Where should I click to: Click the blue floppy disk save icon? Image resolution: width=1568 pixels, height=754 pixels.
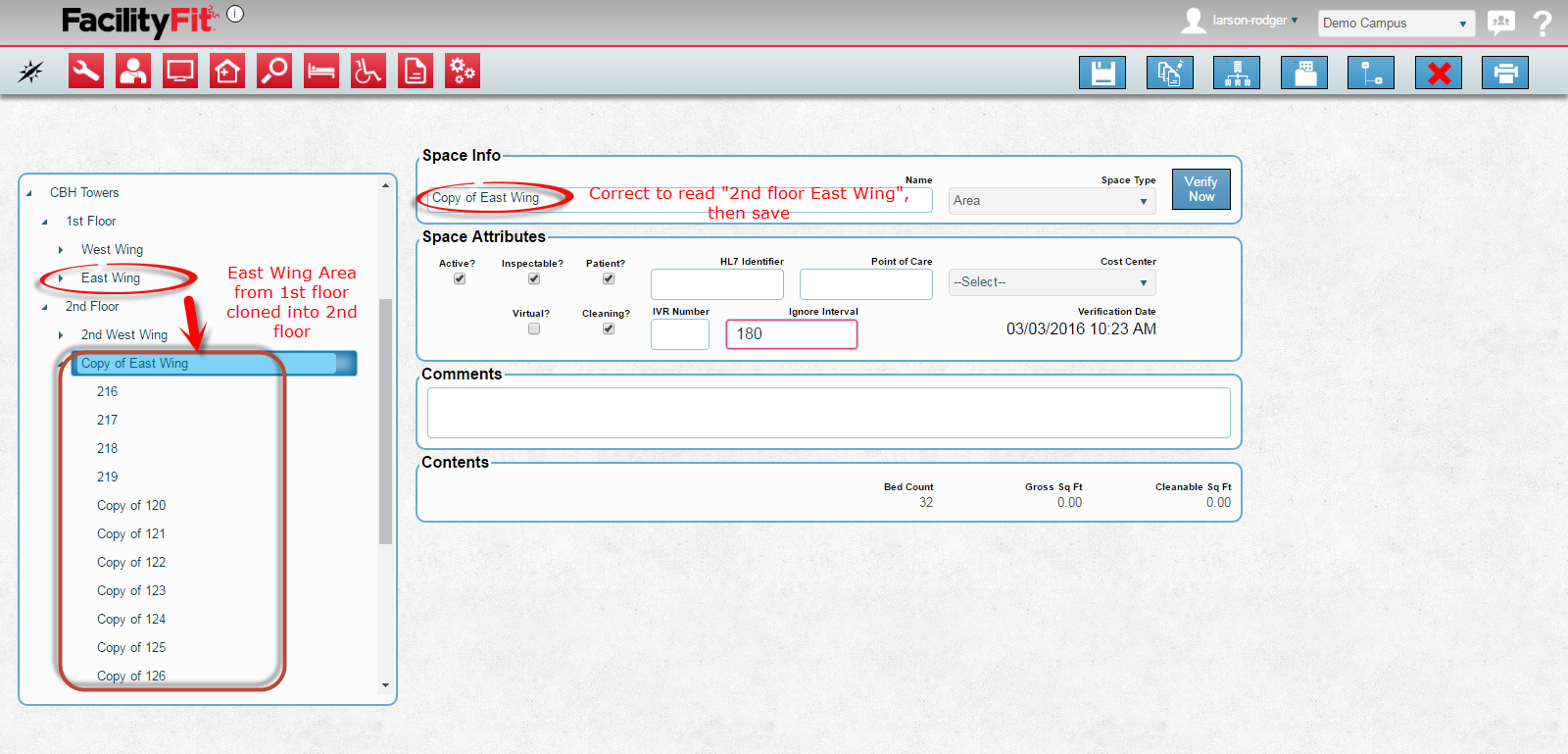(1102, 73)
